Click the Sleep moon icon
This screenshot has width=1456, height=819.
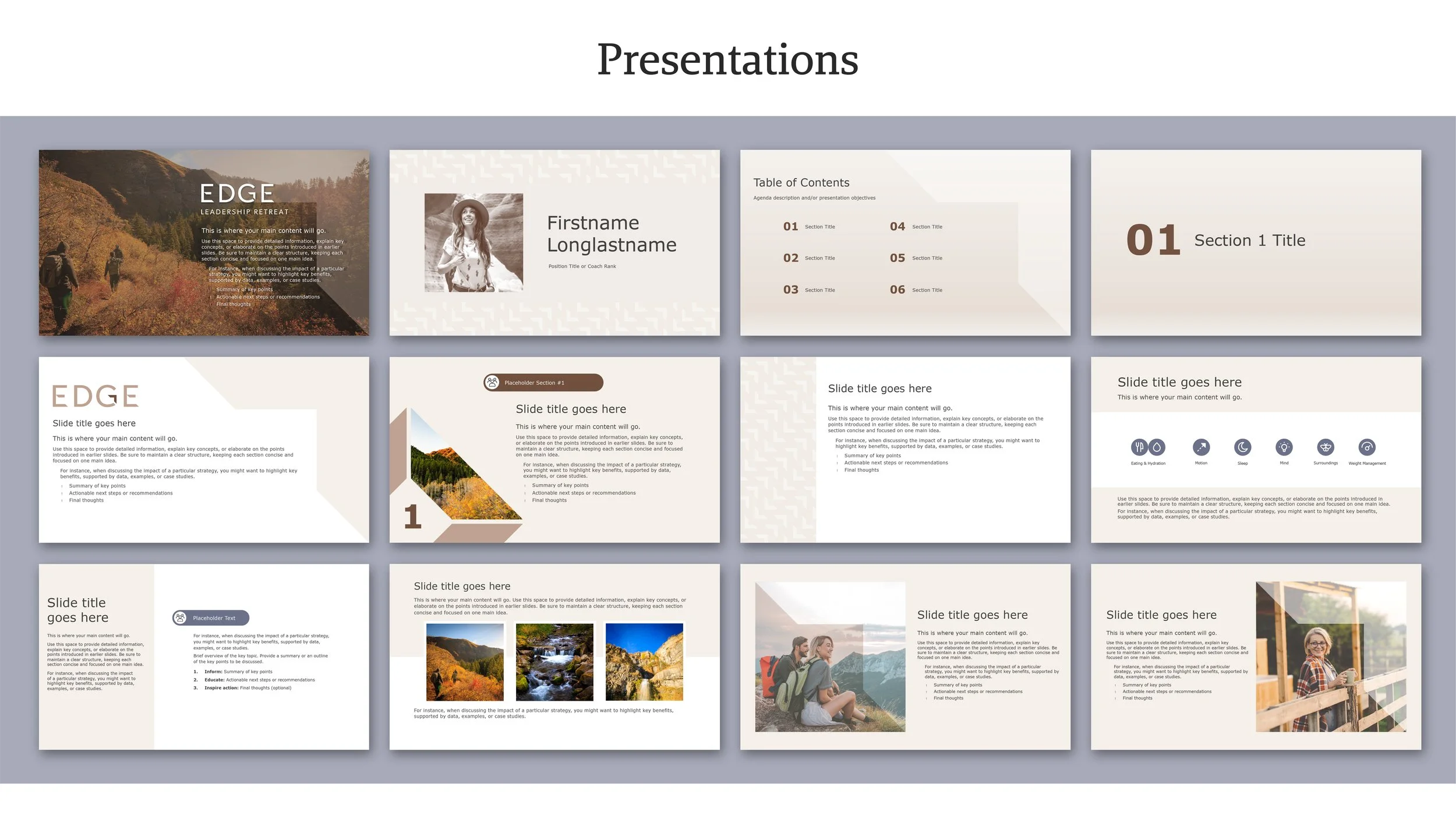[1242, 447]
